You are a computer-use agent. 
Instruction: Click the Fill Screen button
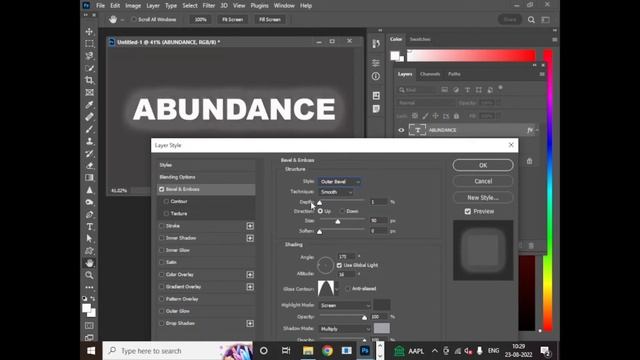coord(270,20)
